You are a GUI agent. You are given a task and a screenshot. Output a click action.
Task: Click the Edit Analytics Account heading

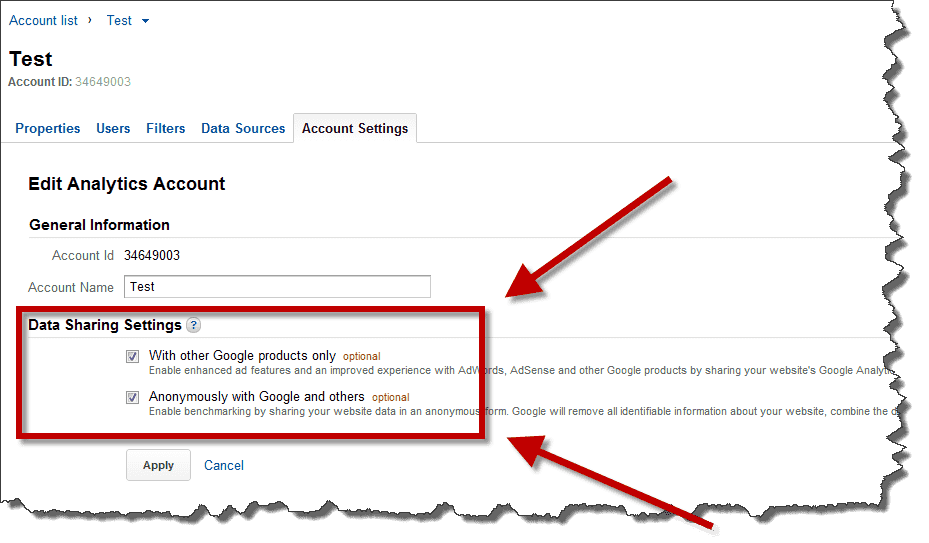point(127,184)
